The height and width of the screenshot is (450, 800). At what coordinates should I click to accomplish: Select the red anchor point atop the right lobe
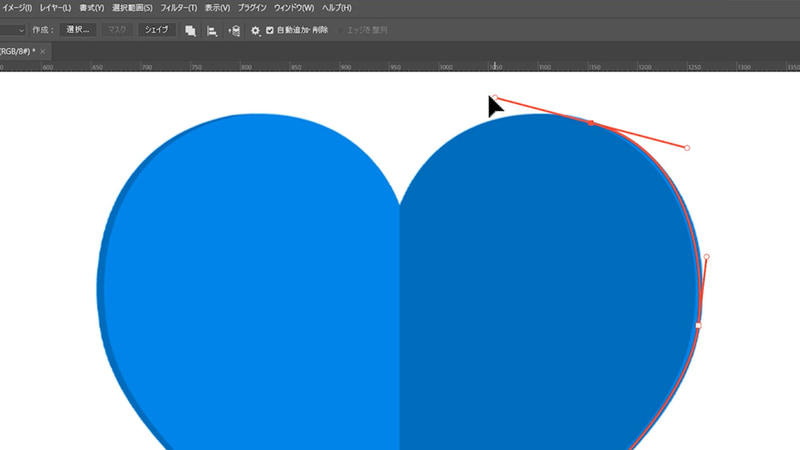click(x=591, y=123)
